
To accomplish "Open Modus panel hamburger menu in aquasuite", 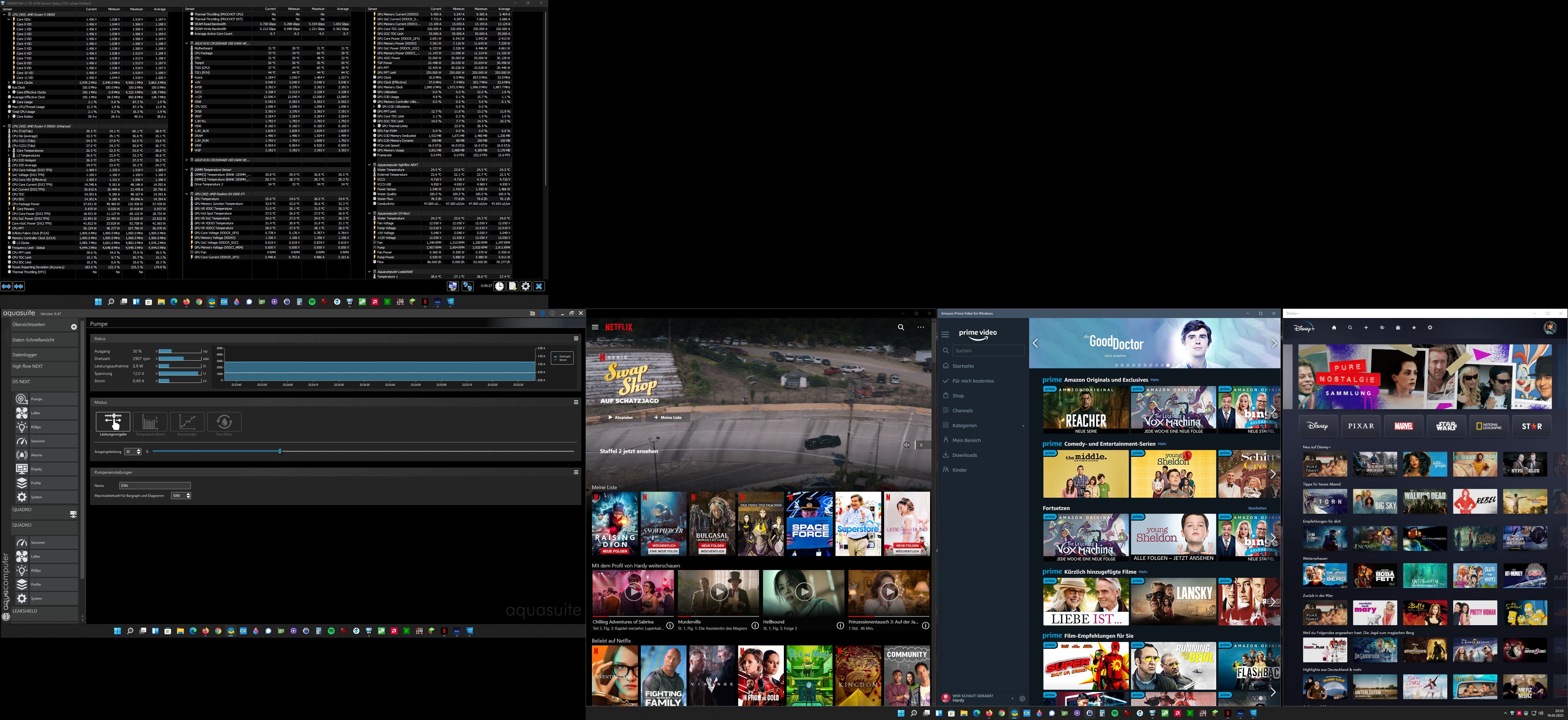I will 576,402.
